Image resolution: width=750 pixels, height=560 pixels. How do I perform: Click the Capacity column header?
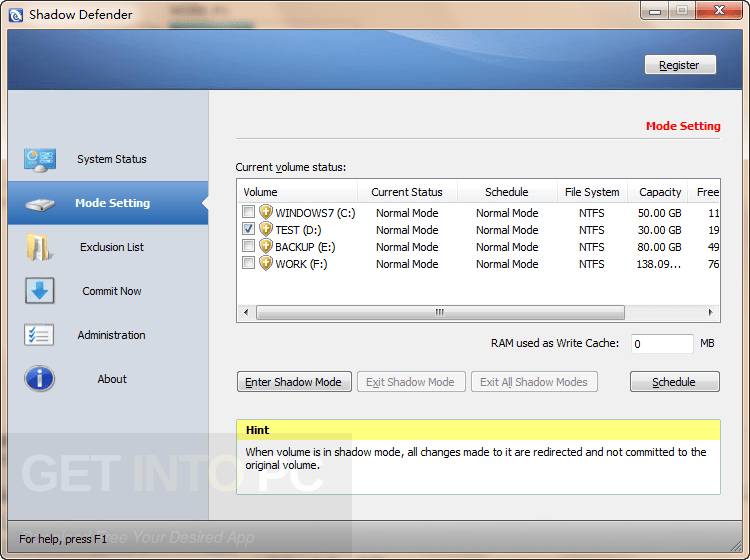coord(658,192)
